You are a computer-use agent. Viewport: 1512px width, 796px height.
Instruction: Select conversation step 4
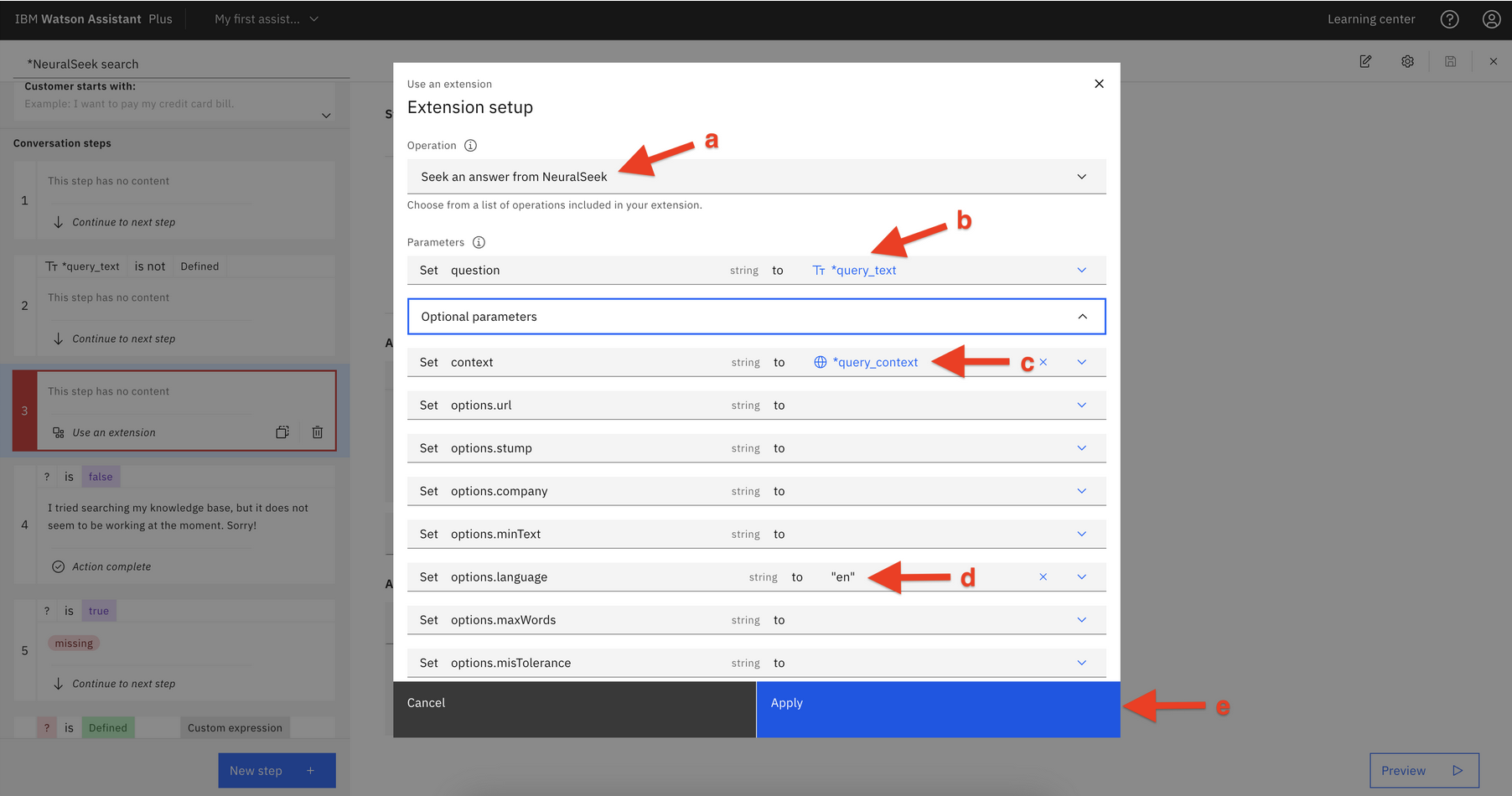[x=176, y=525]
